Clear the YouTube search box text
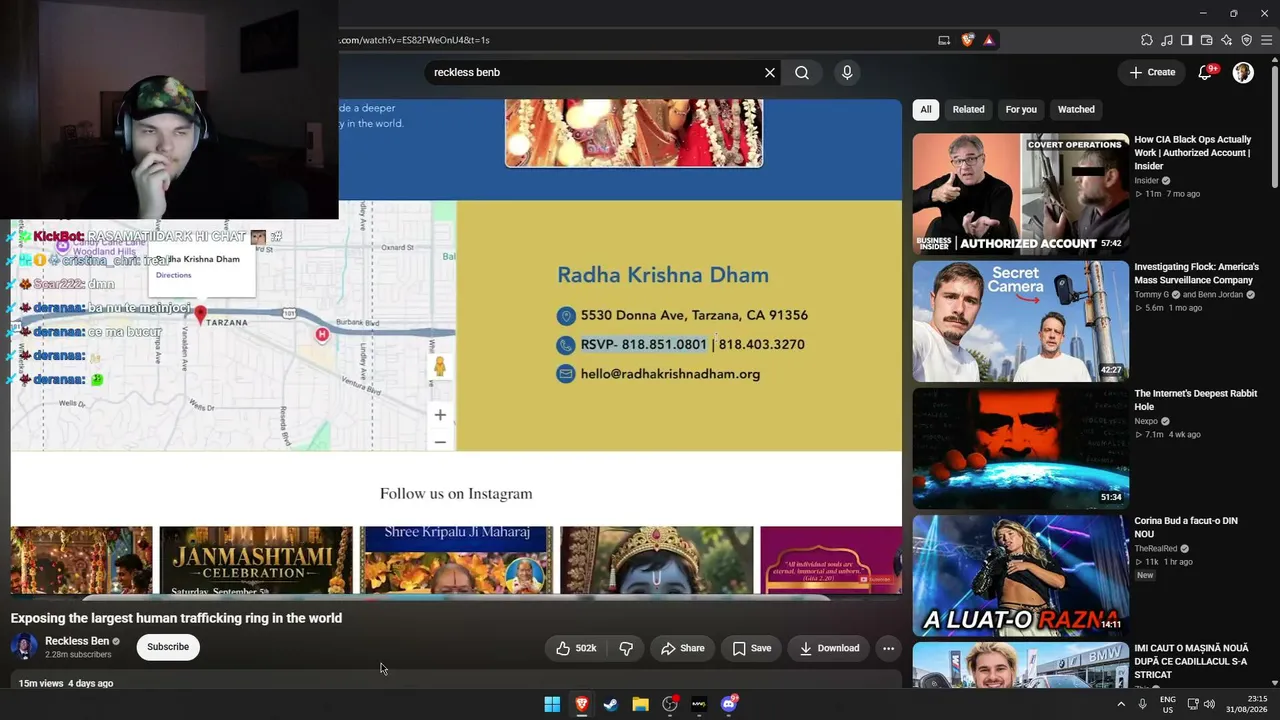1280x720 pixels. point(770,72)
